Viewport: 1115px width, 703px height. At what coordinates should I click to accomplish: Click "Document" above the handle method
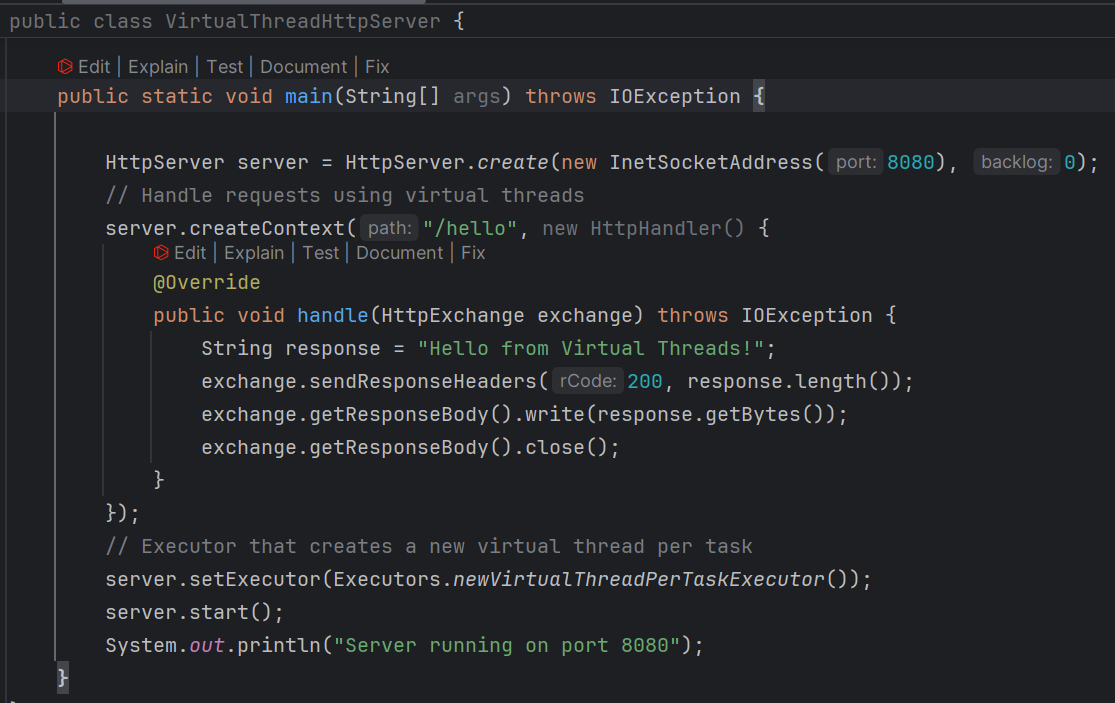pyautogui.click(x=399, y=252)
